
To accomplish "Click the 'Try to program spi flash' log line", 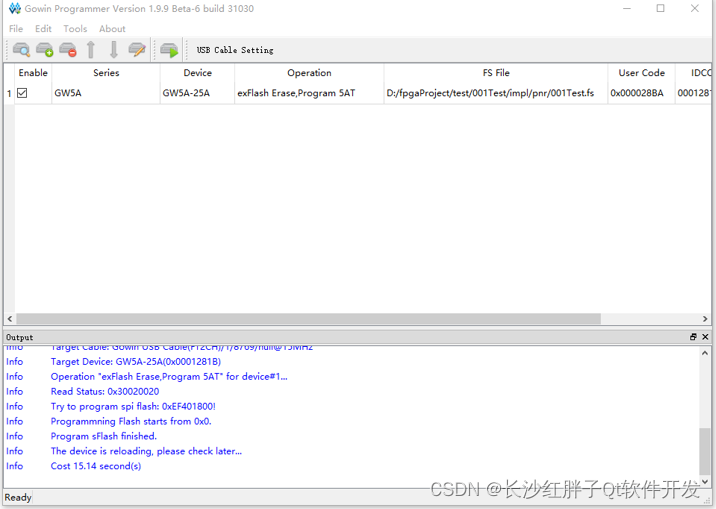I will click(133, 406).
